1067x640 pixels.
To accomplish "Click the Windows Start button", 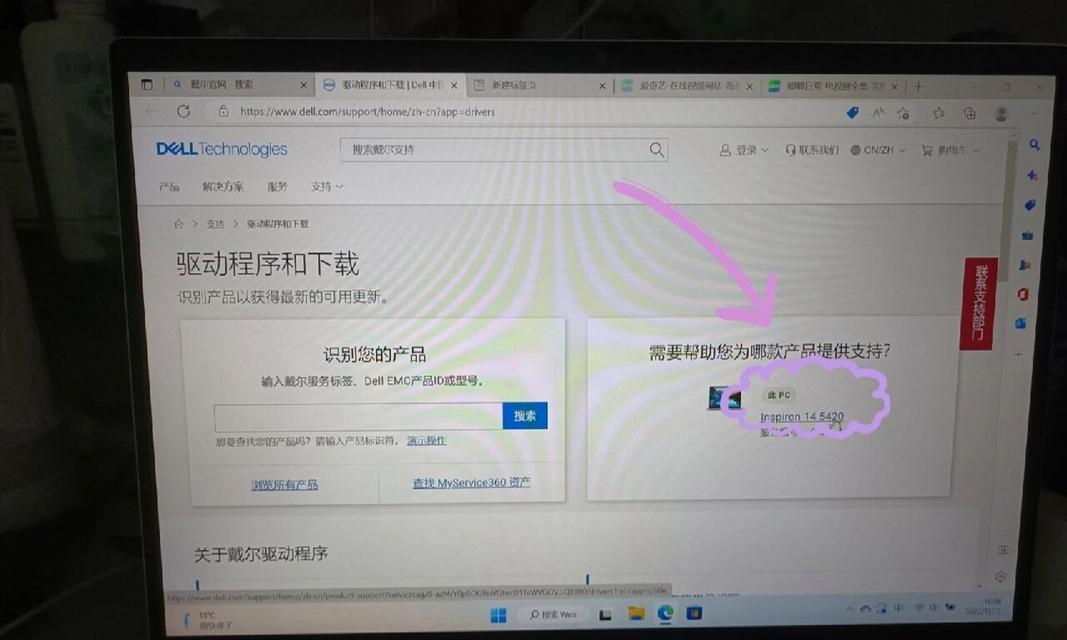I will click(x=498, y=616).
